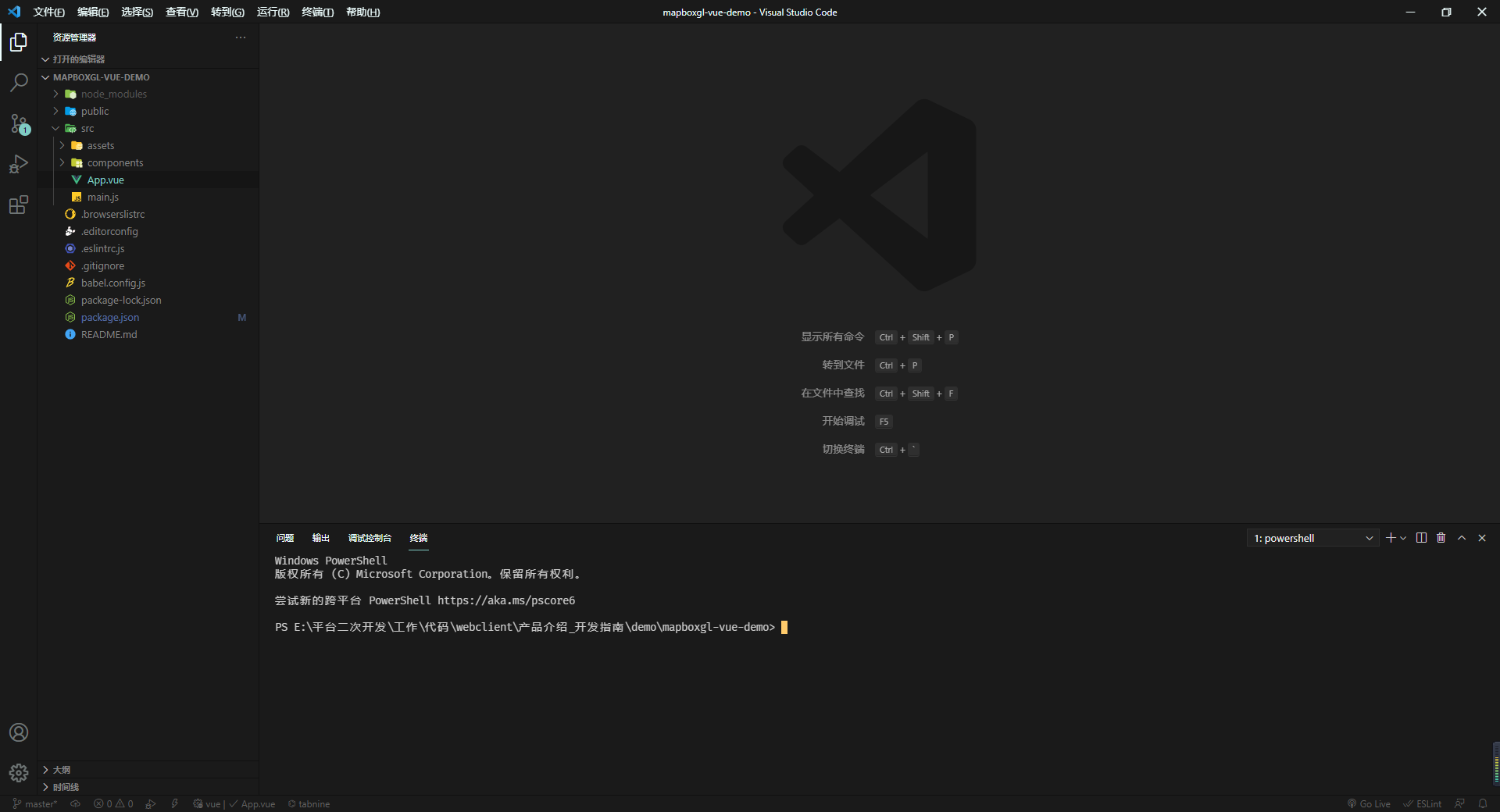
Task: Open main.js file
Action: [148, 198]
